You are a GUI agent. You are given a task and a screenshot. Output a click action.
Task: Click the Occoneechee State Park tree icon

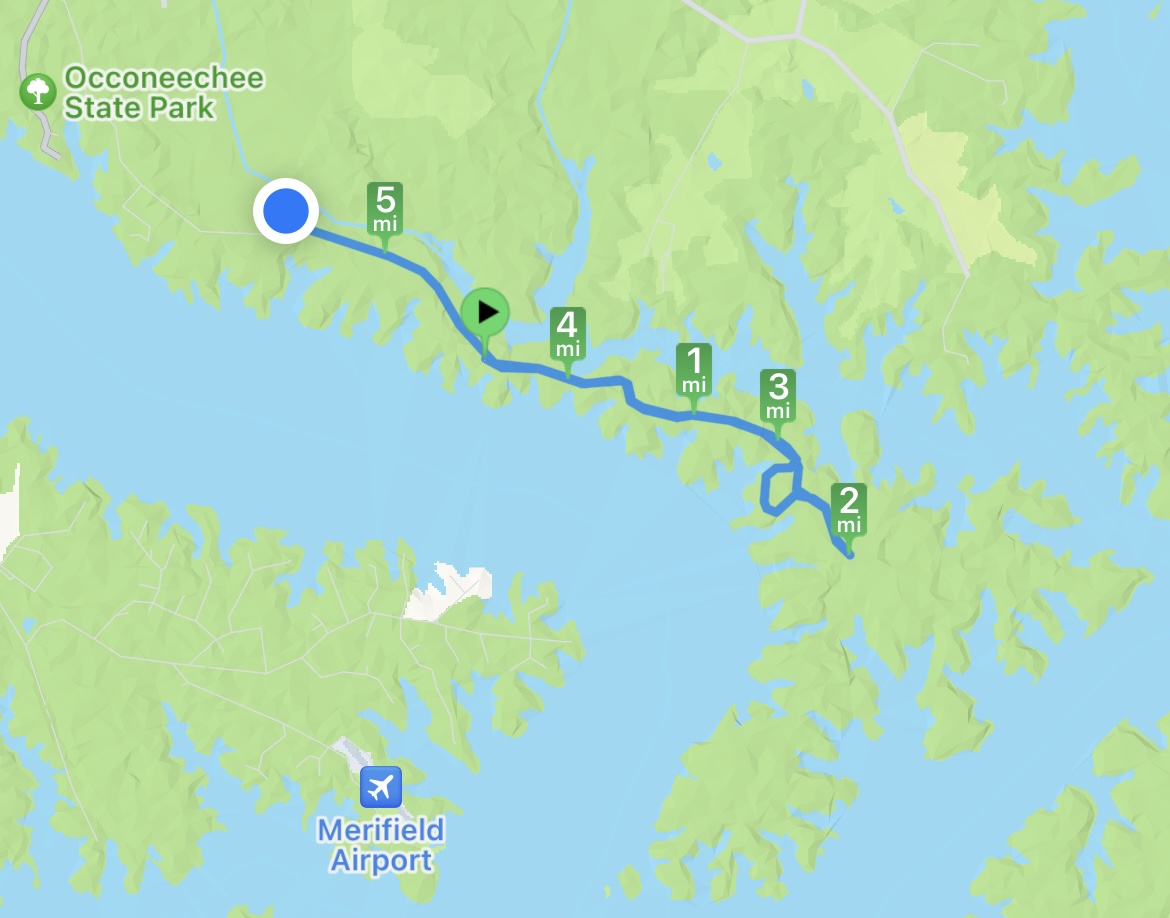pyautogui.click(x=38, y=92)
